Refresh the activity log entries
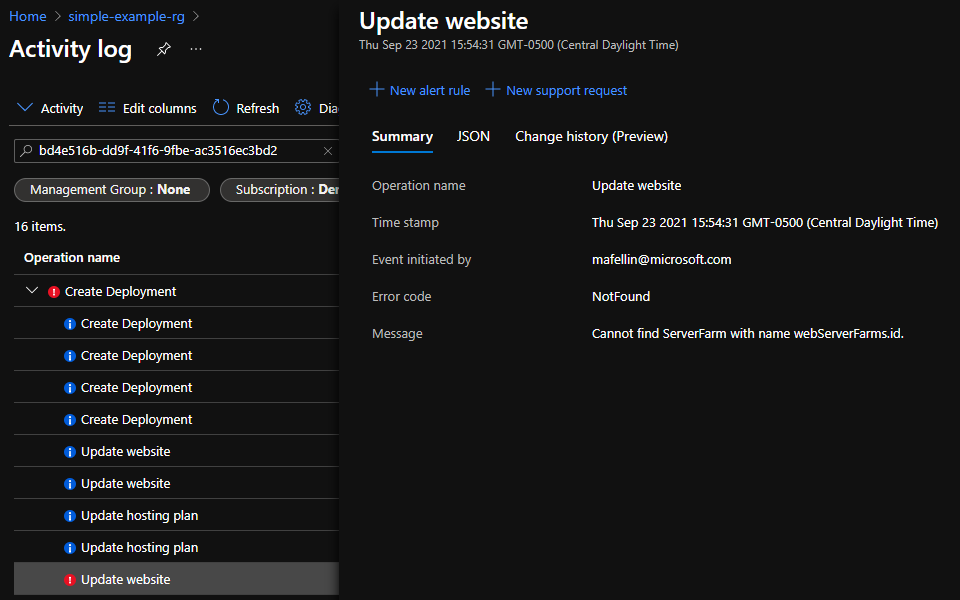The image size is (960, 600). click(x=244, y=108)
